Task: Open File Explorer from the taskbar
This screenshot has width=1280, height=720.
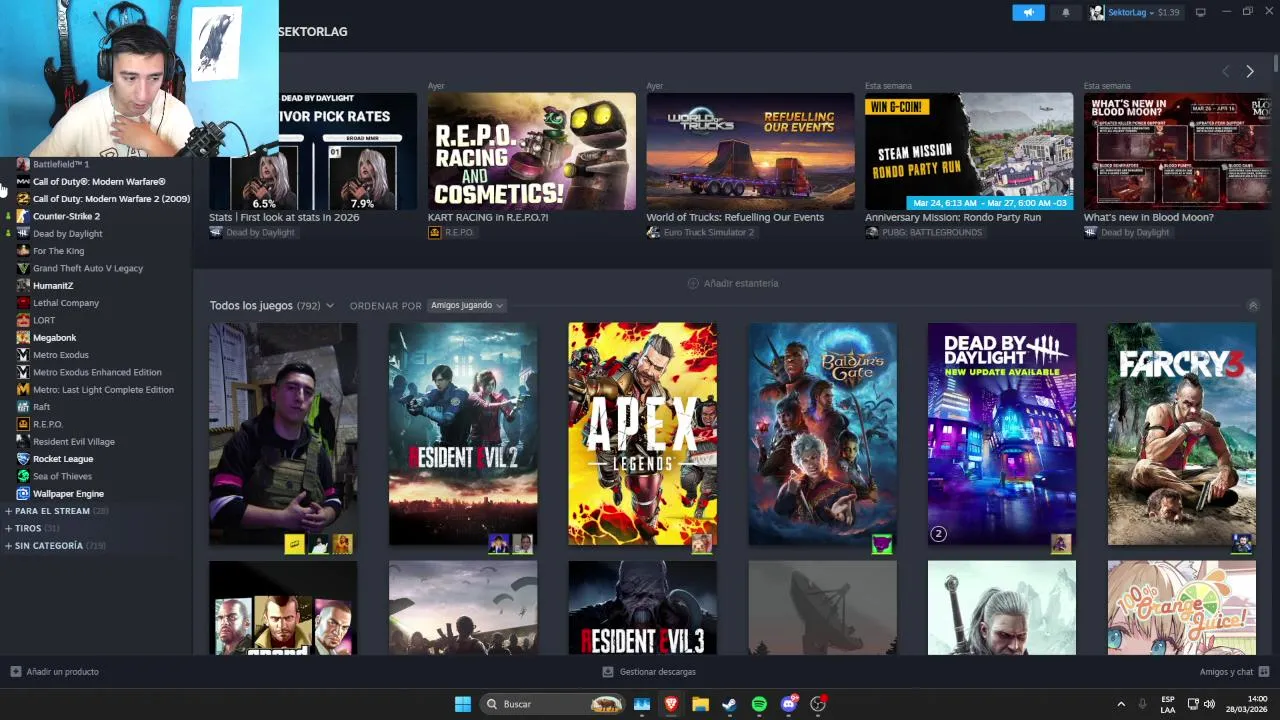Action: [700, 704]
